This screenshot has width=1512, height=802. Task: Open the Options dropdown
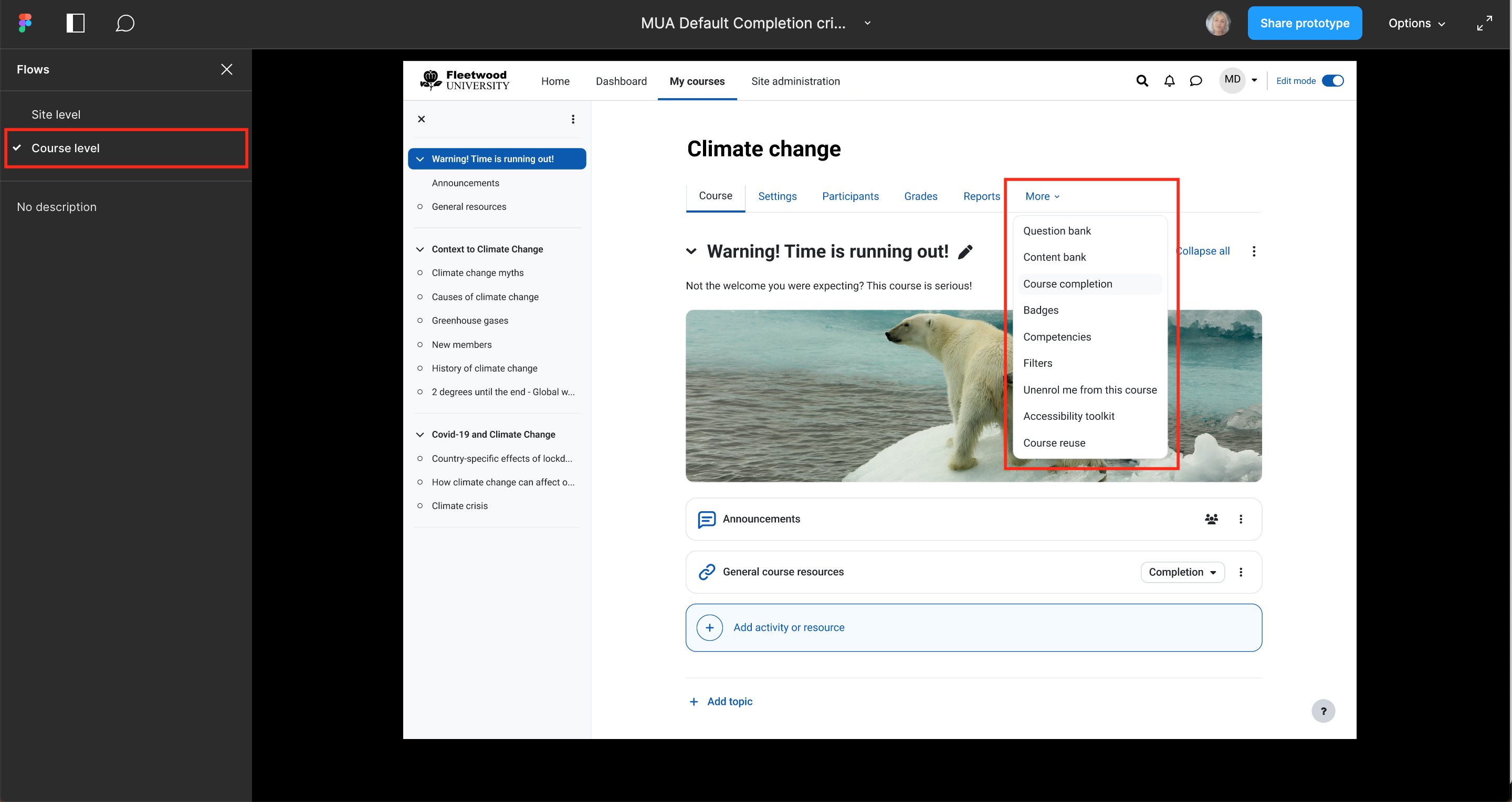pos(1416,24)
